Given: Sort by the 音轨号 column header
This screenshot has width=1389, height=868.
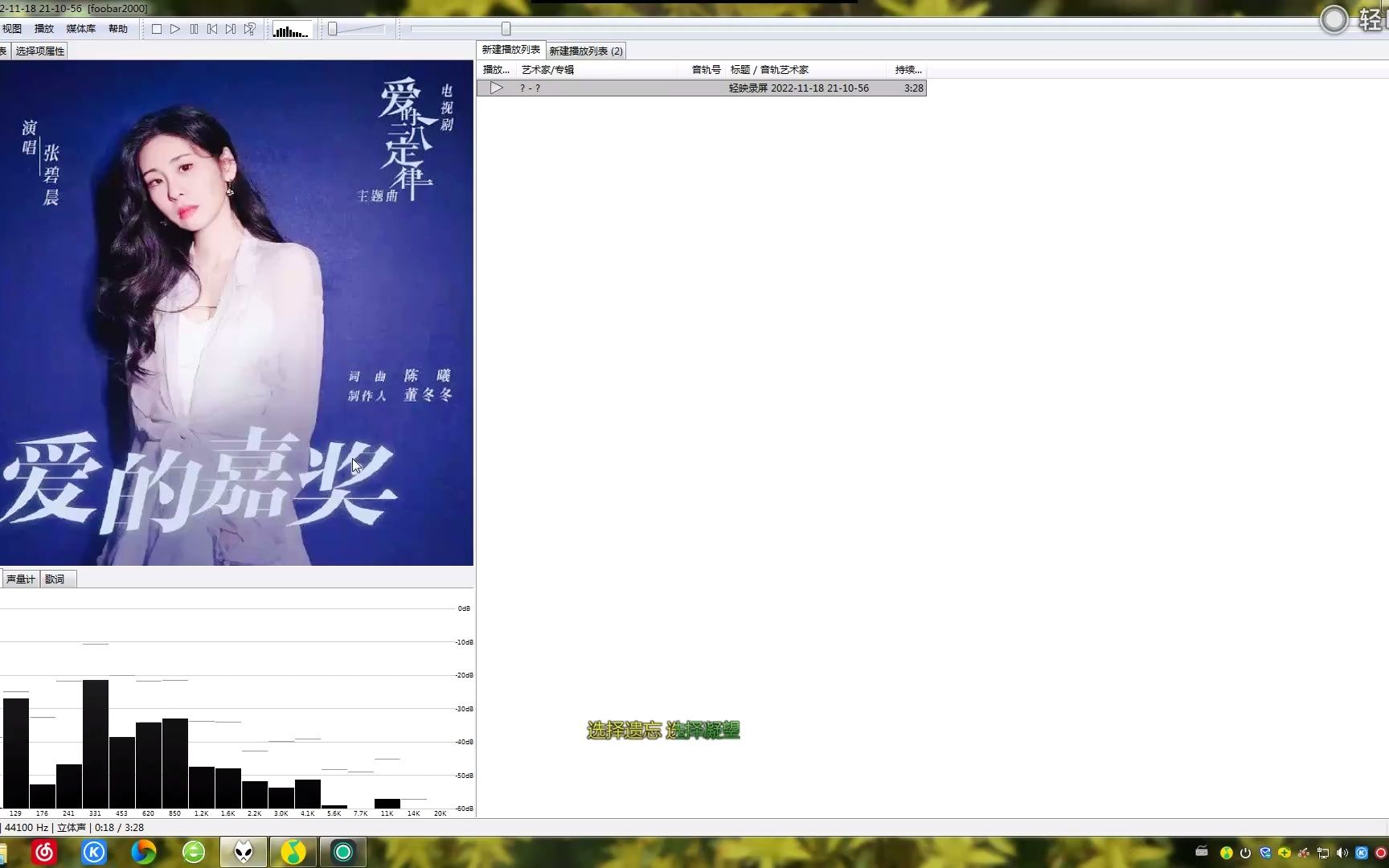Looking at the screenshot, I should (x=703, y=70).
